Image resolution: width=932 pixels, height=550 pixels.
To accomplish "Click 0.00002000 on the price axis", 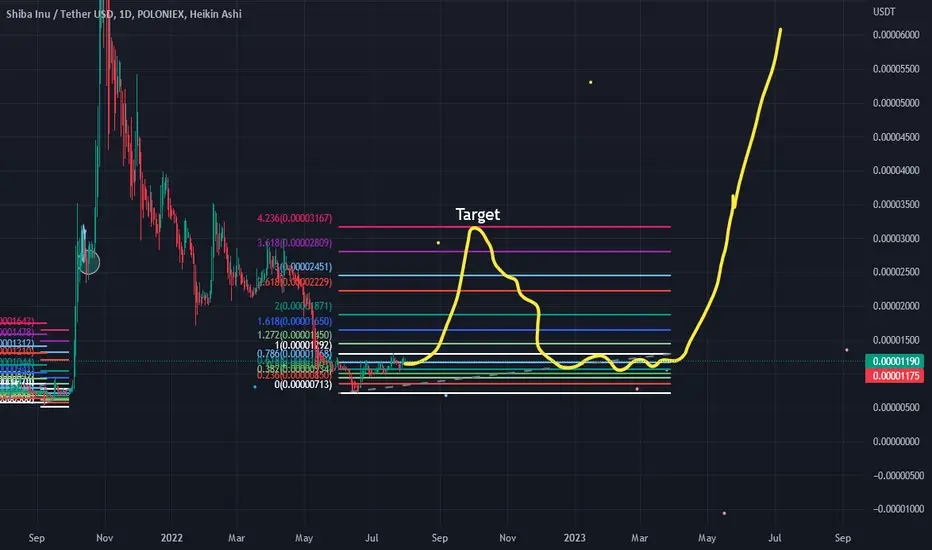I will [x=896, y=306].
